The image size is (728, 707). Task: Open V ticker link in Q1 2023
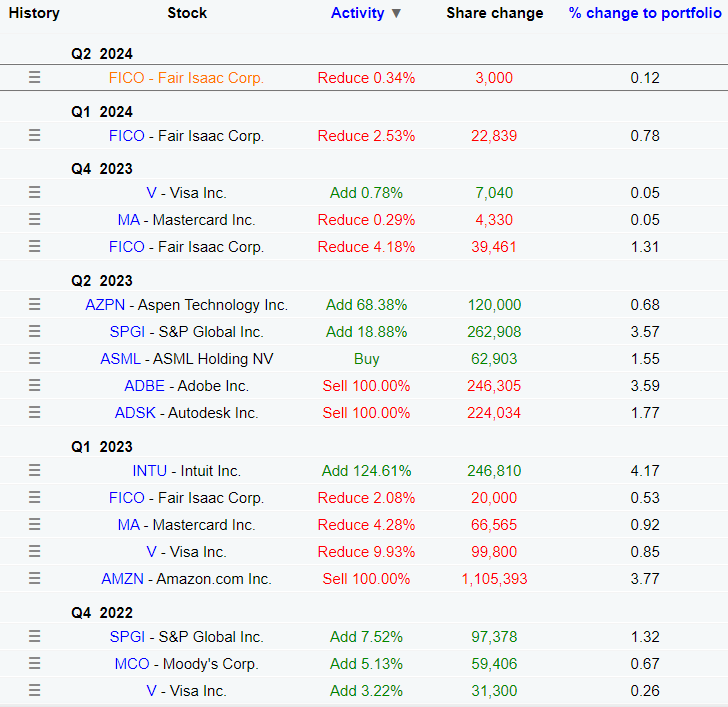coord(151,551)
